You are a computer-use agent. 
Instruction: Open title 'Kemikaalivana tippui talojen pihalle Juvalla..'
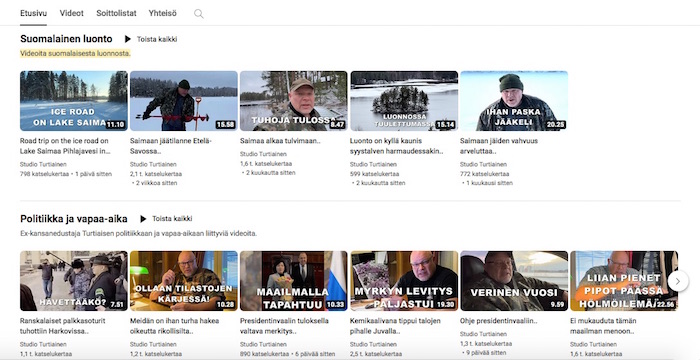[x=396, y=326]
